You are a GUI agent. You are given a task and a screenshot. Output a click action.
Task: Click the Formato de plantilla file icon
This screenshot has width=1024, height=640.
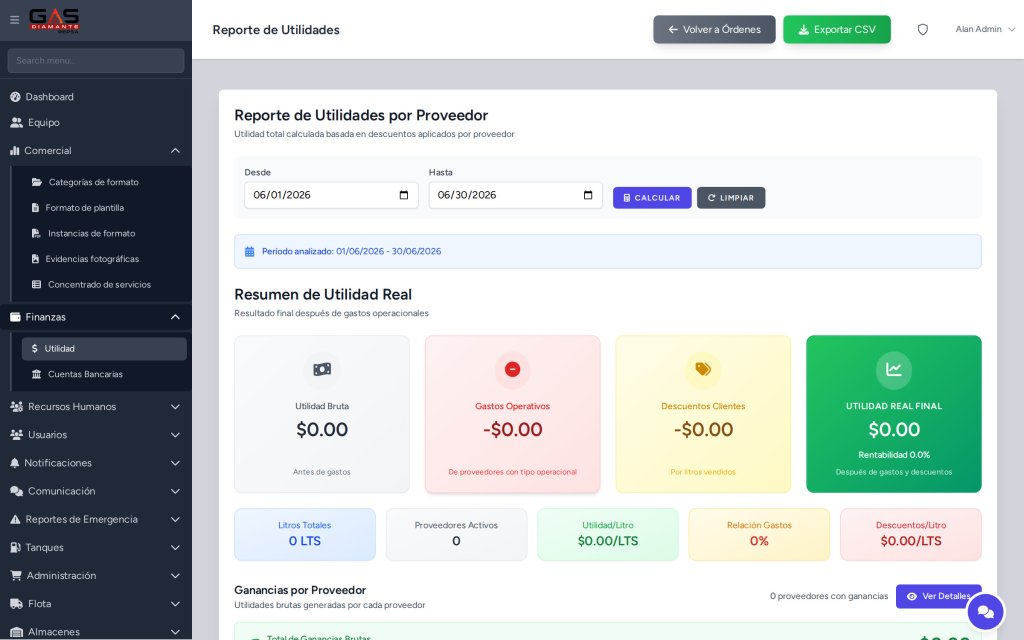pos(35,208)
